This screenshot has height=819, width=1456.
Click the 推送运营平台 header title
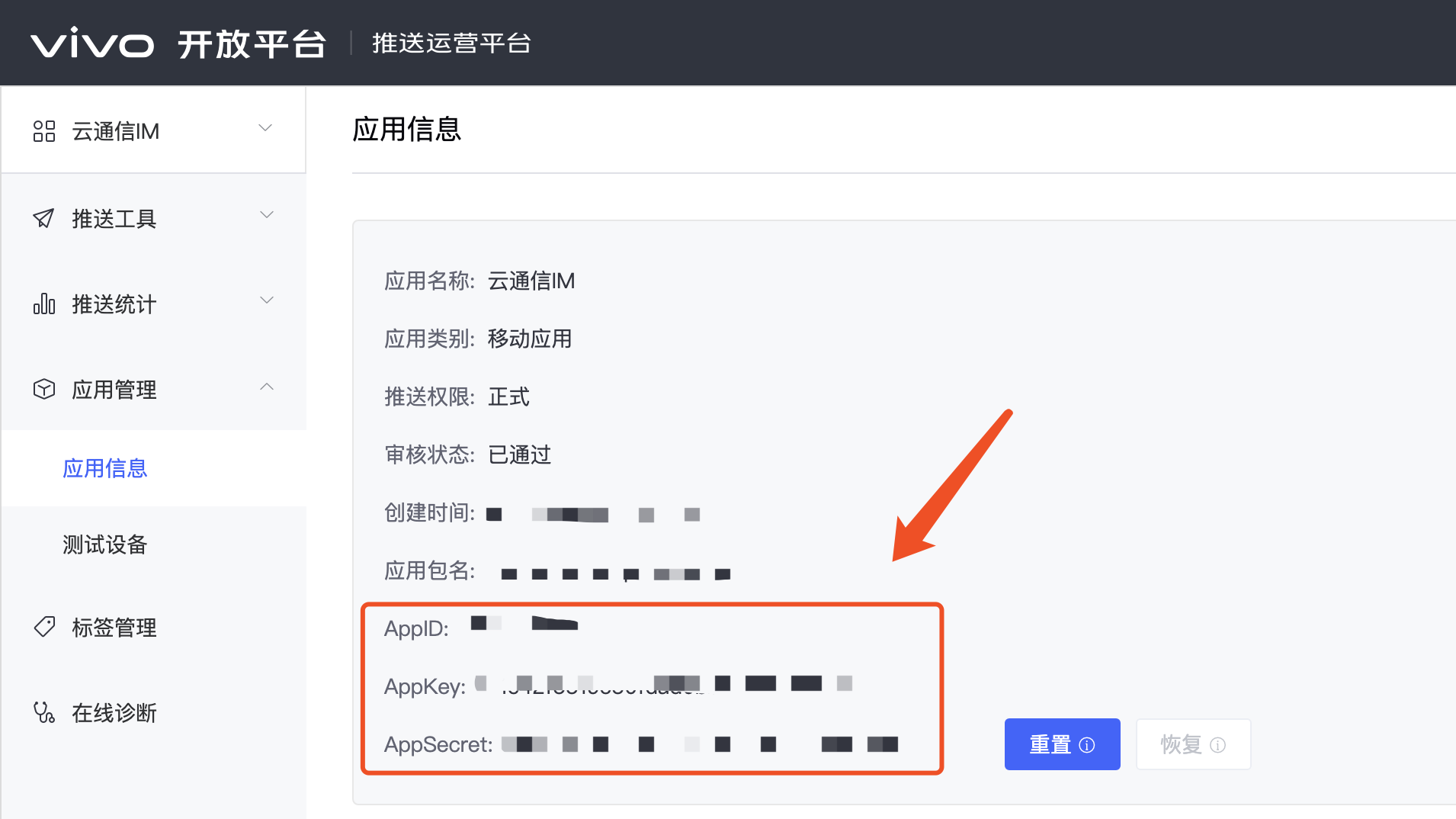click(451, 43)
